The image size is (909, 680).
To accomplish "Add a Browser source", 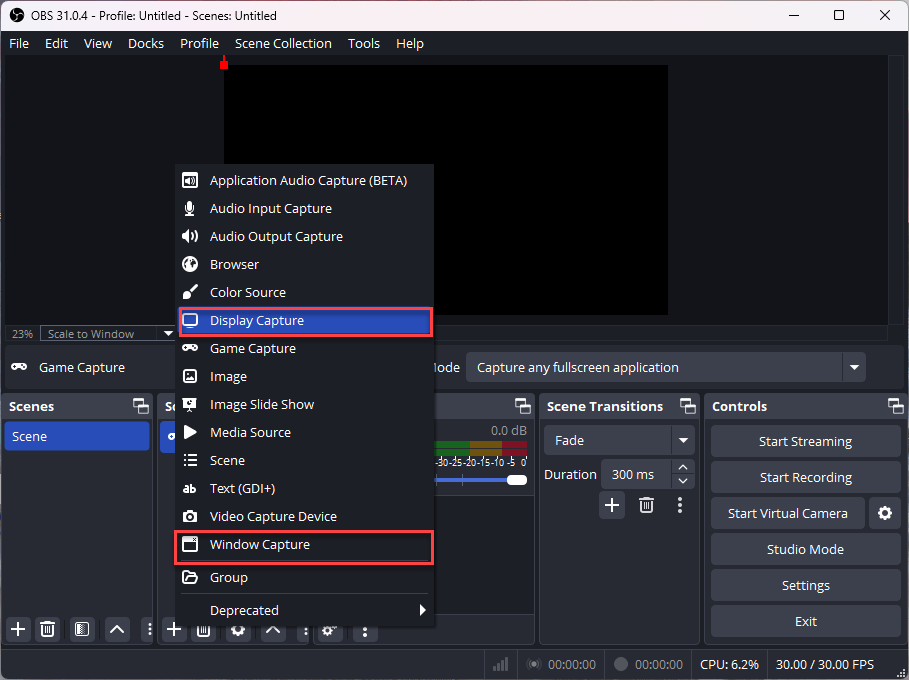I will tap(304, 264).
